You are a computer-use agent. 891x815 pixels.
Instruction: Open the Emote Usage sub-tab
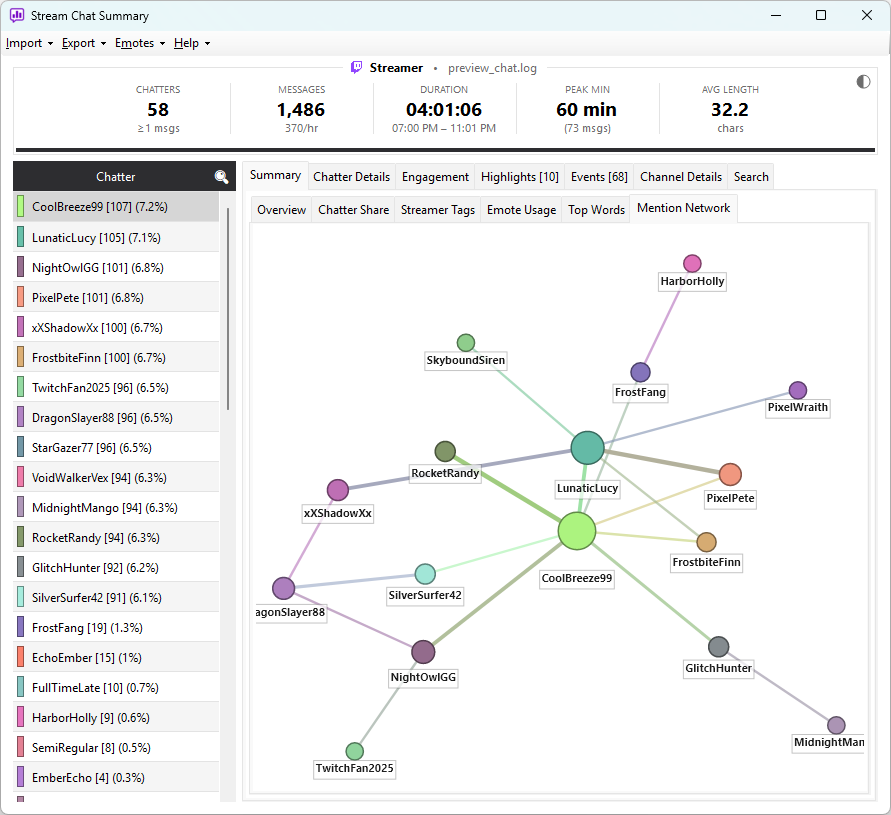(521, 210)
